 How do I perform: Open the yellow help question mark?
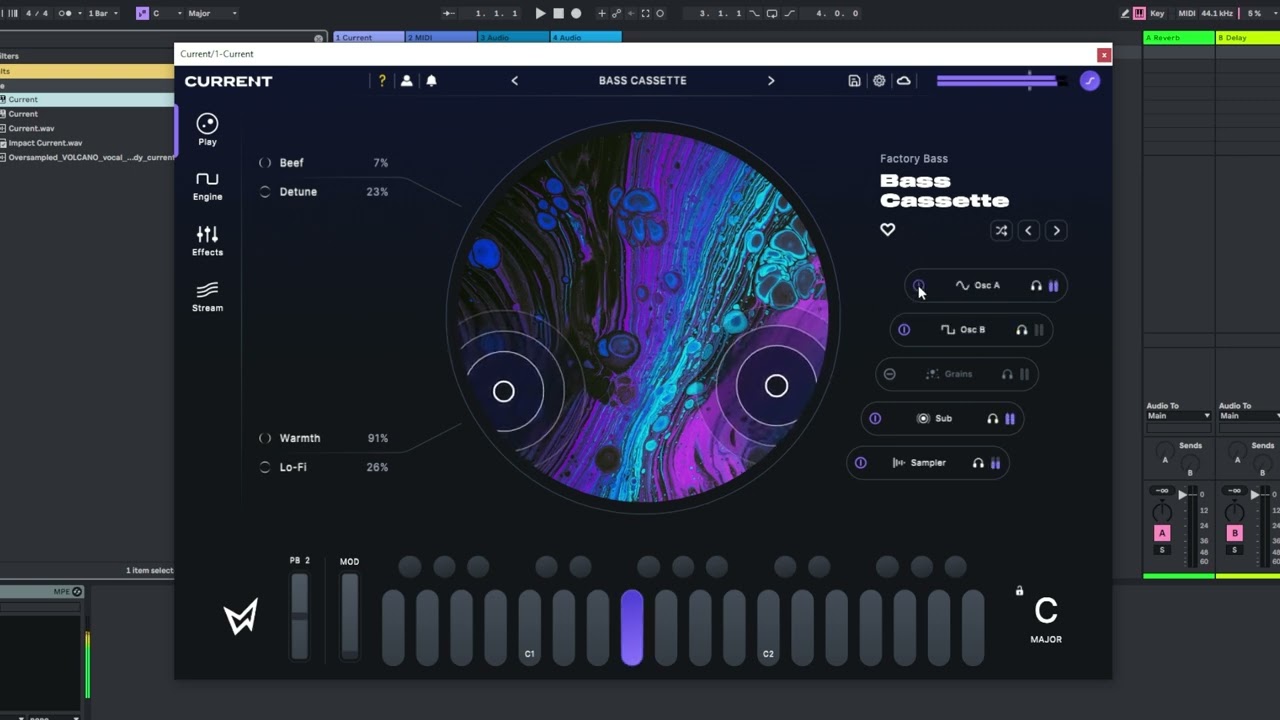tap(382, 81)
